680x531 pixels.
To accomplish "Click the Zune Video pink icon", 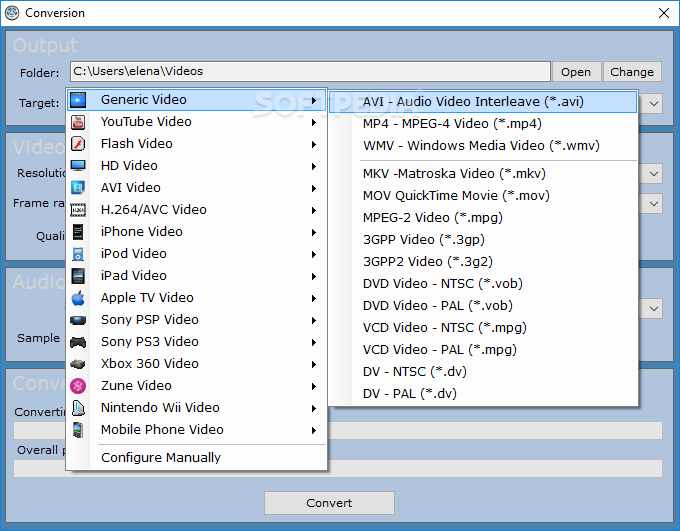I will (x=78, y=386).
